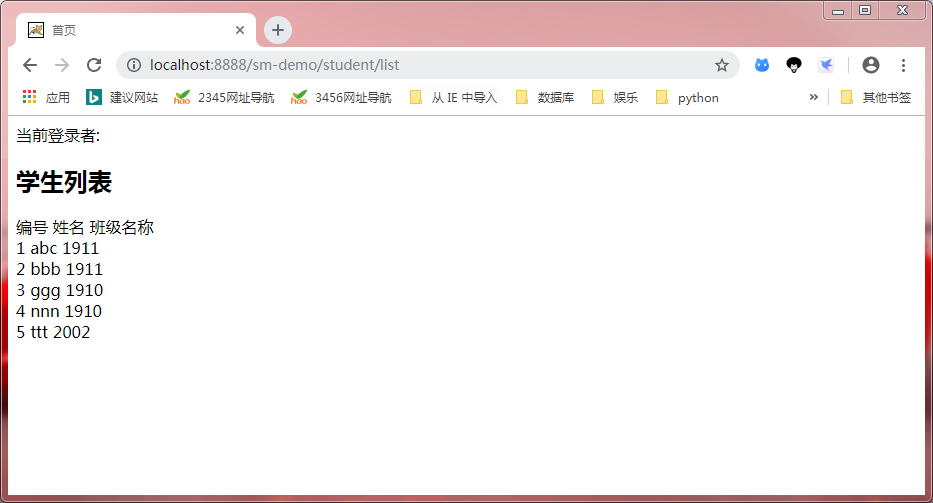Viewport: 933px width, 503px height.
Task: Open the 从 IE 中导入 bookmark folder
Action: click(x=454, y=98)
